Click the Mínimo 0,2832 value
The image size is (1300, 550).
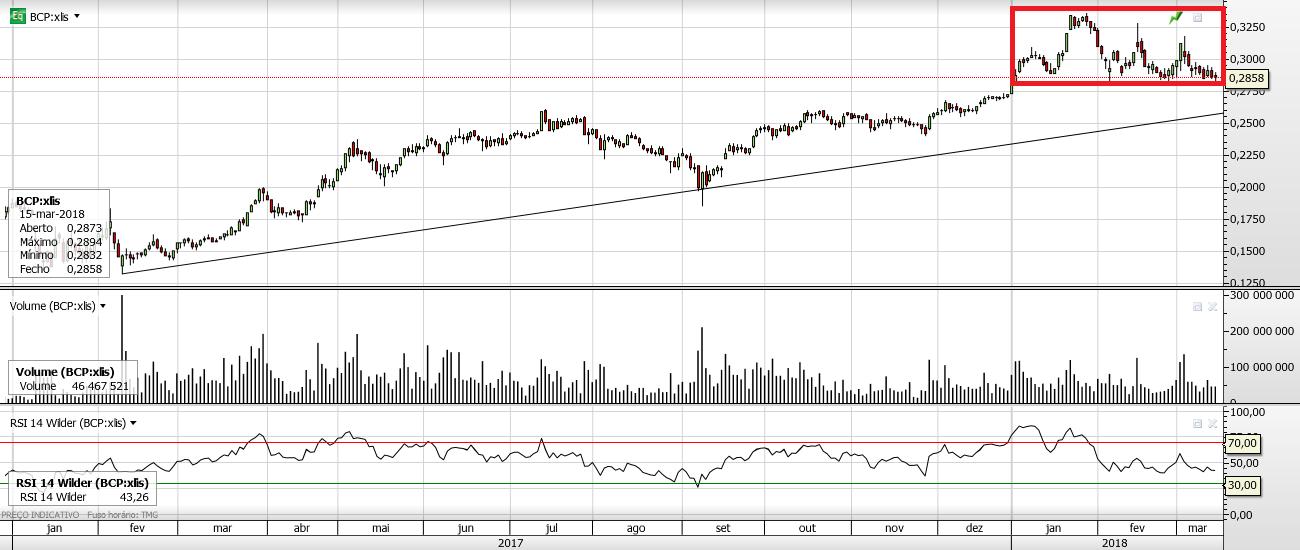coord(85,255)
